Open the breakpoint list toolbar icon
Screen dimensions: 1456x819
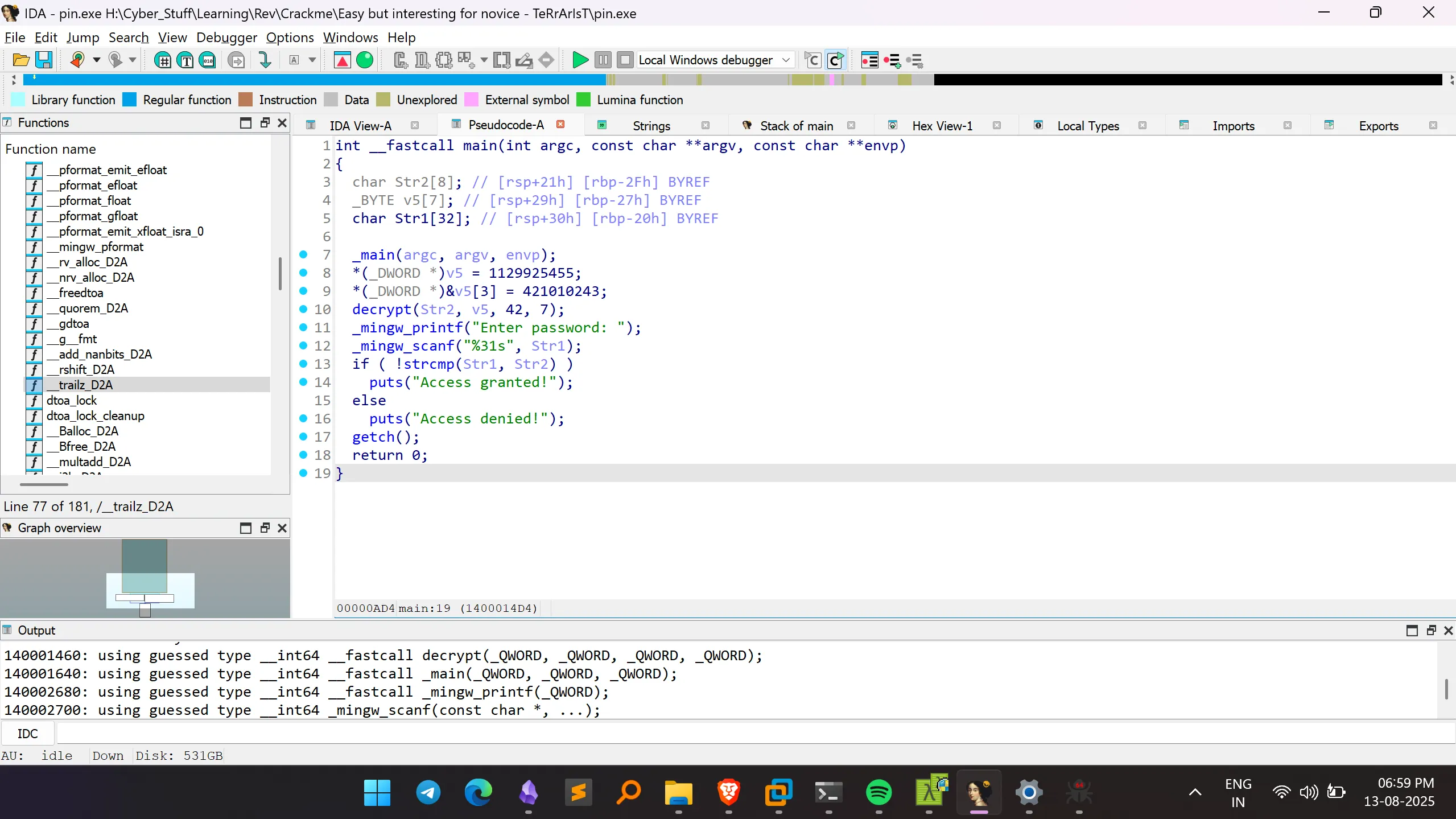click(869, 60)
